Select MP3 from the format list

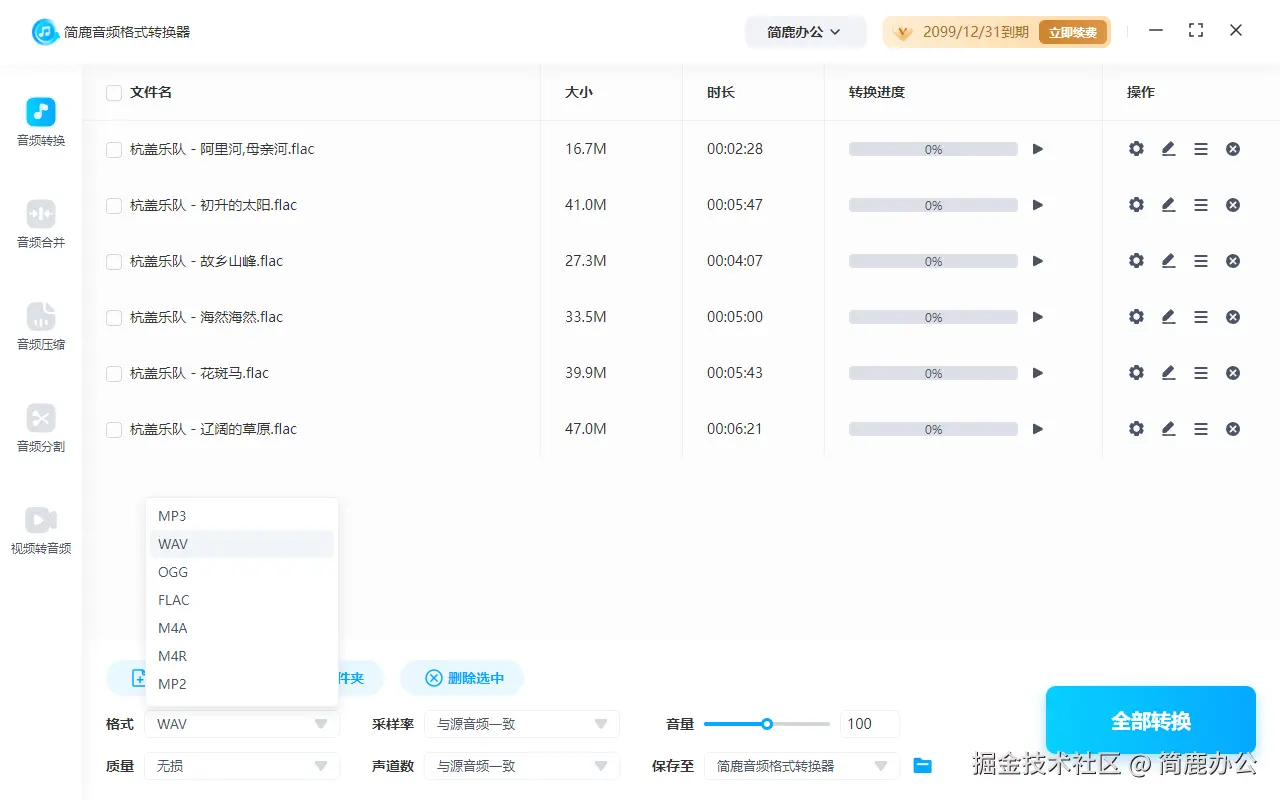[172, 515]
